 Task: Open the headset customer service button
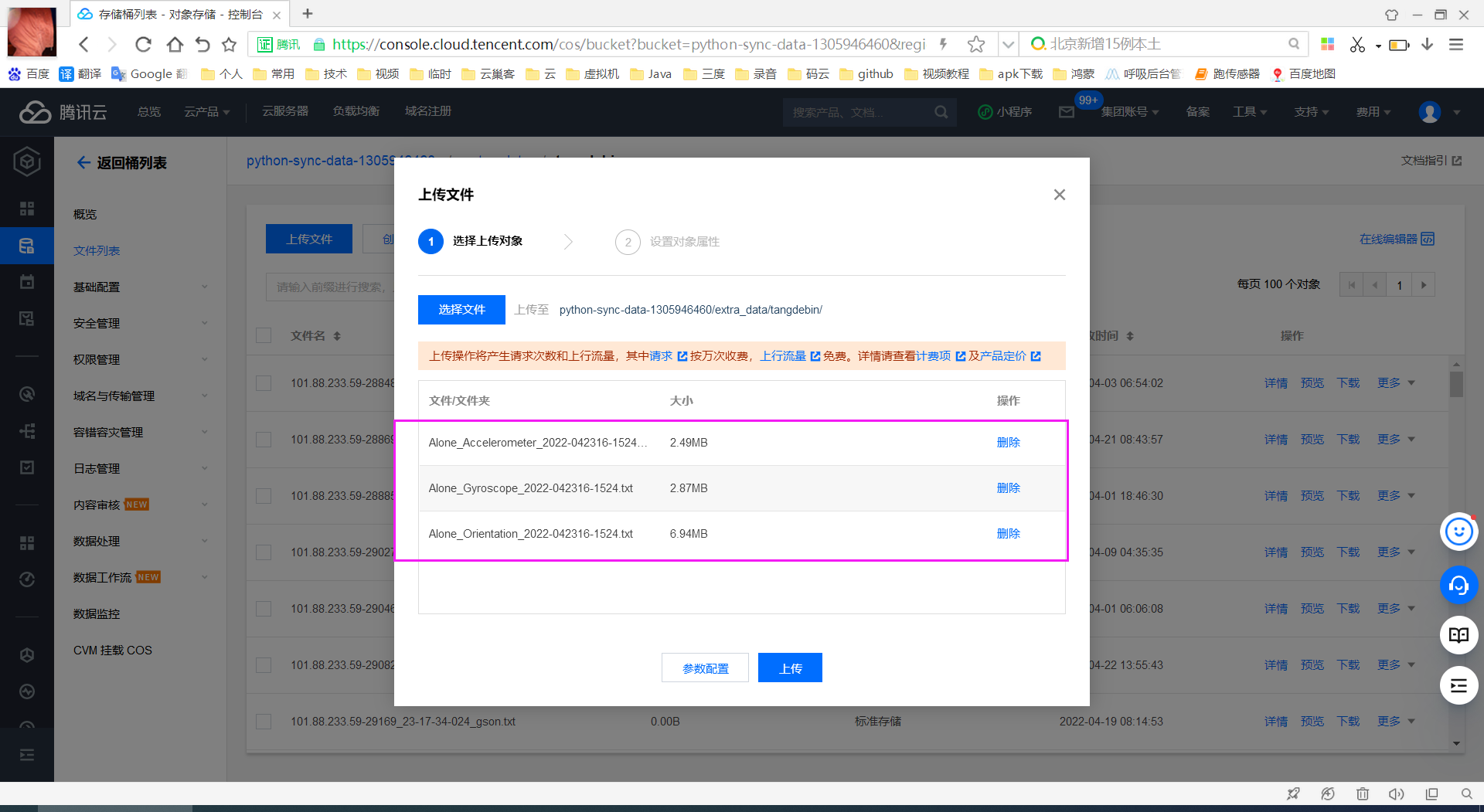click(1459, 585)
